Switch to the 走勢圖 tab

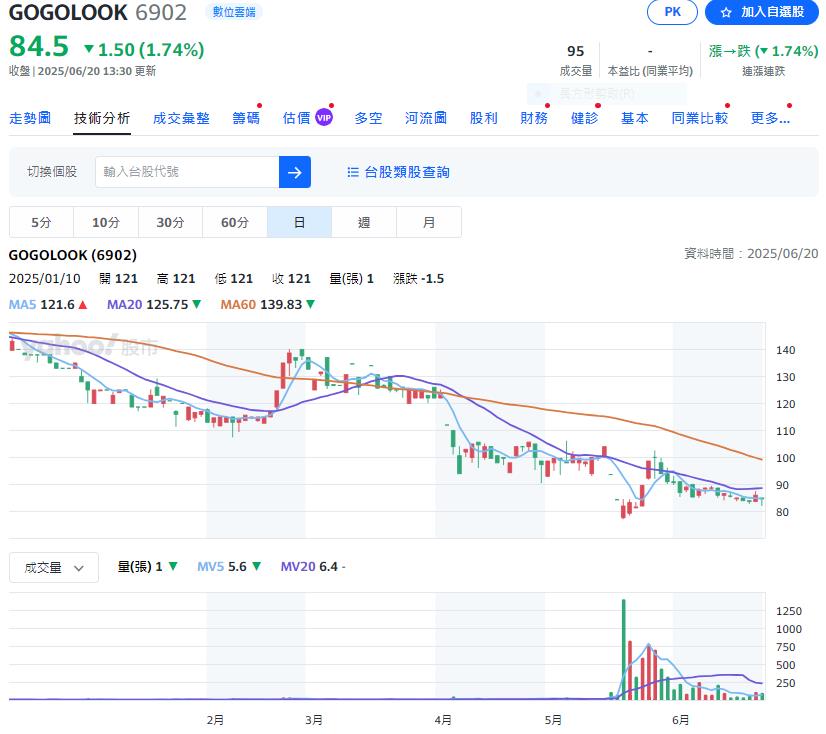coord(30,118)
